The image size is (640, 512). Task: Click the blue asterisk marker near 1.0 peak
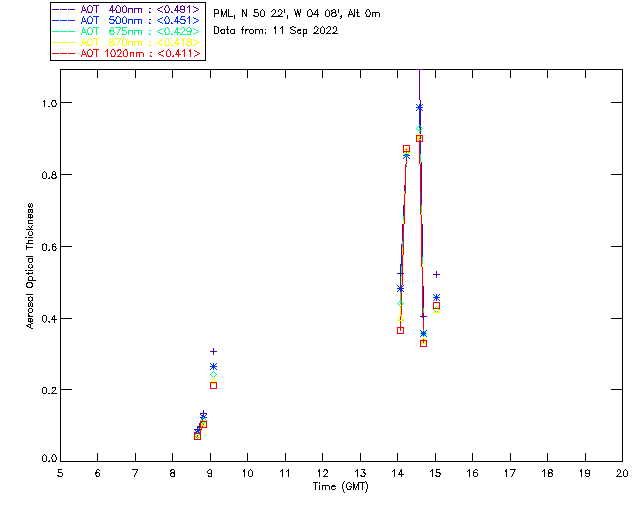[419, 108]
